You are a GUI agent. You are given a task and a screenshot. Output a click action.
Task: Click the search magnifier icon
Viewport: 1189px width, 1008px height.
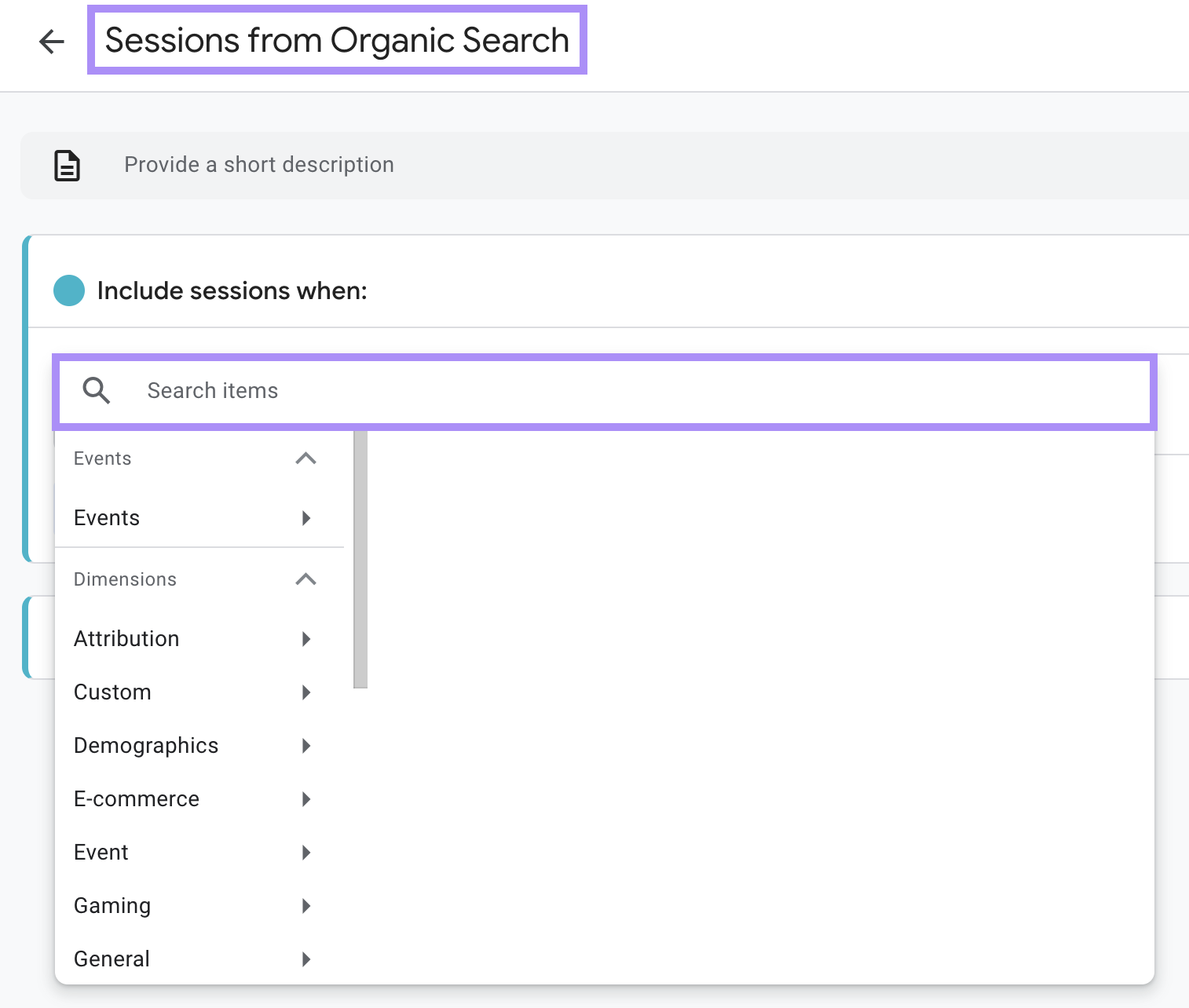click(x=96, y=390)
